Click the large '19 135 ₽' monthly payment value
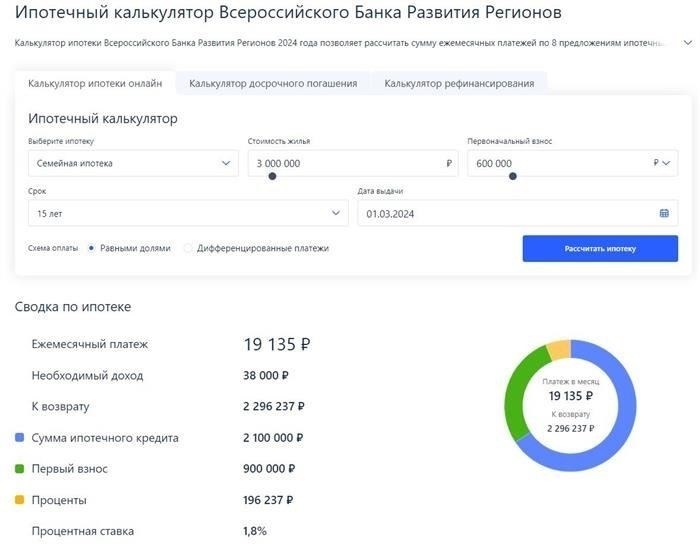 277,344
